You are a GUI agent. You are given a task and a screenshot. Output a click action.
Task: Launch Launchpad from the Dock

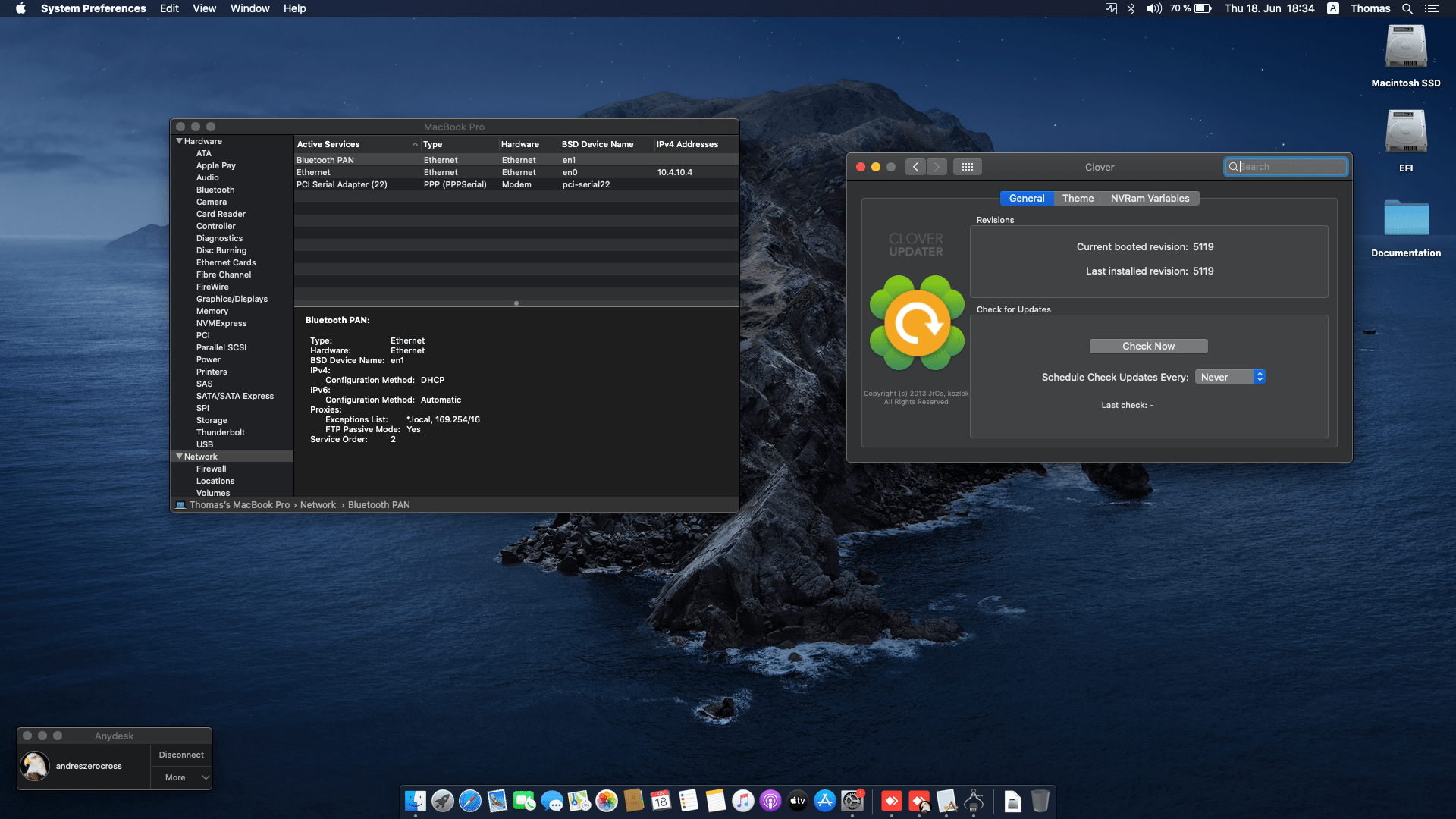pyautogui.click(x=443, y=801)
